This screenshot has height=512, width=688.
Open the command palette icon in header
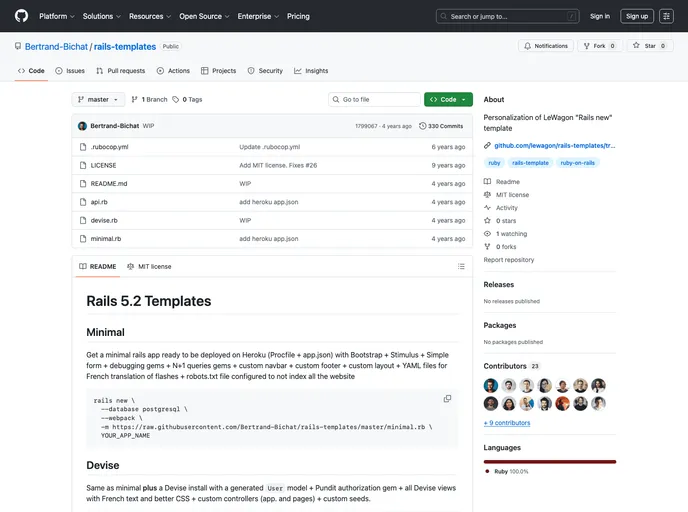[666, 16]
